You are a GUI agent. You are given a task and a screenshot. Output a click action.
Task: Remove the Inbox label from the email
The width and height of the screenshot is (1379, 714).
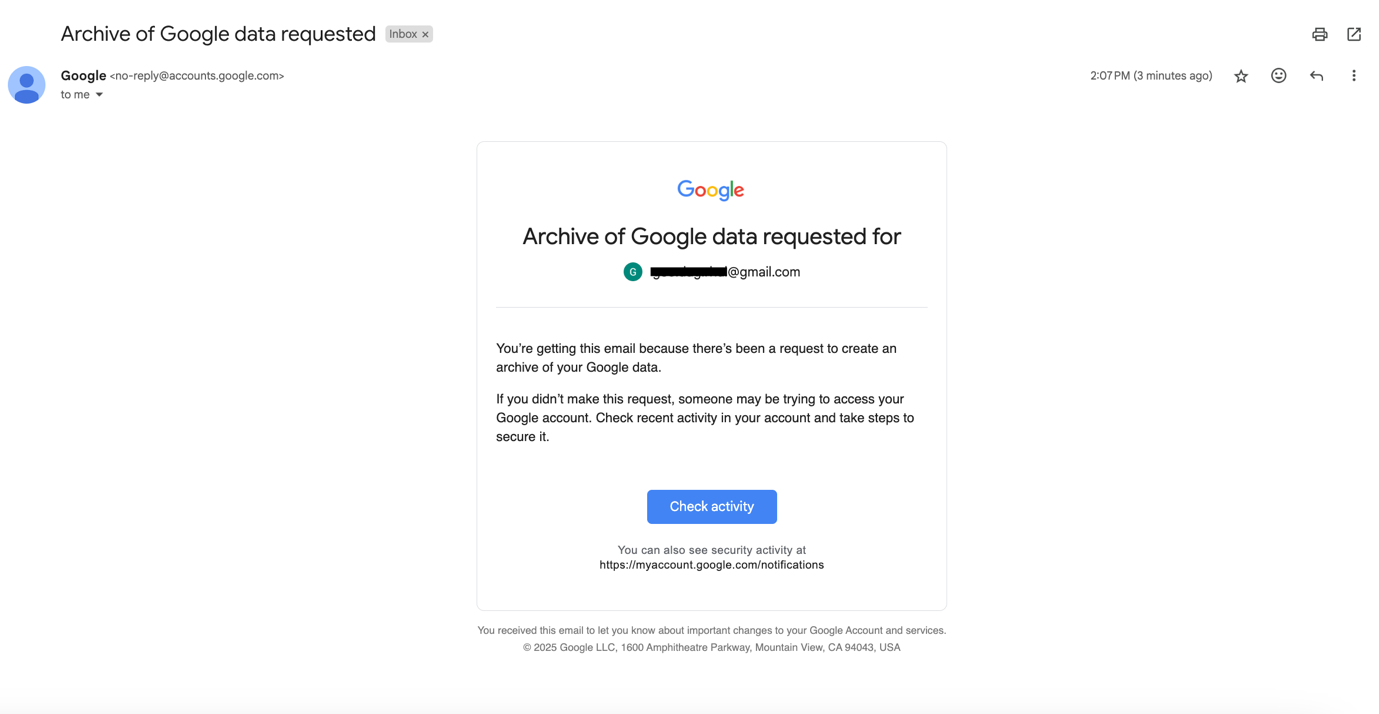pyautogui.click(x=425, y=35)
